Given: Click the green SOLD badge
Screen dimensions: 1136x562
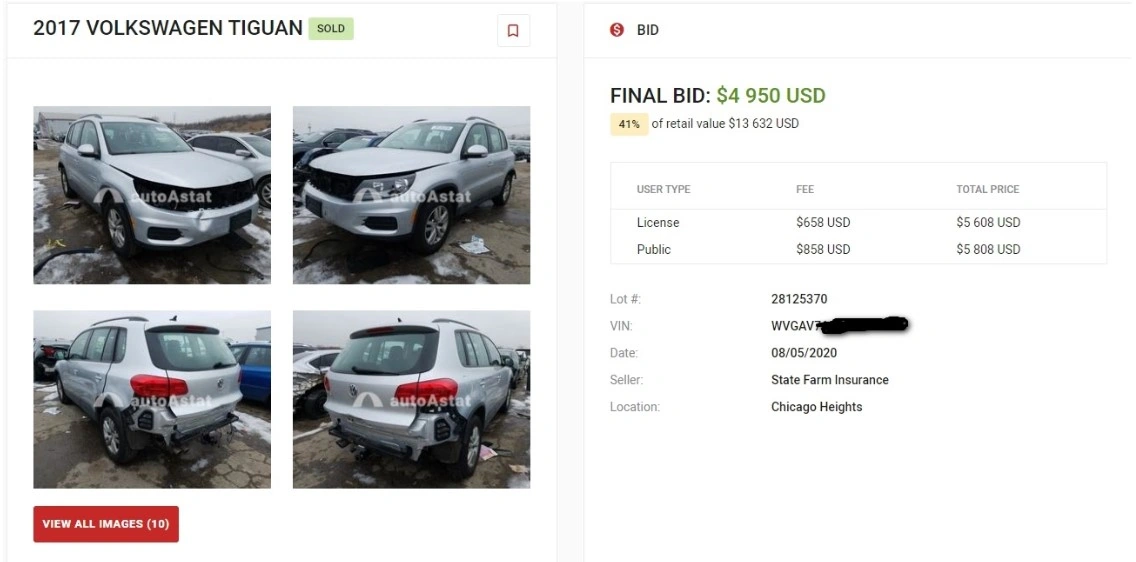Looking at the screenshot, I should tap(331, 29).
